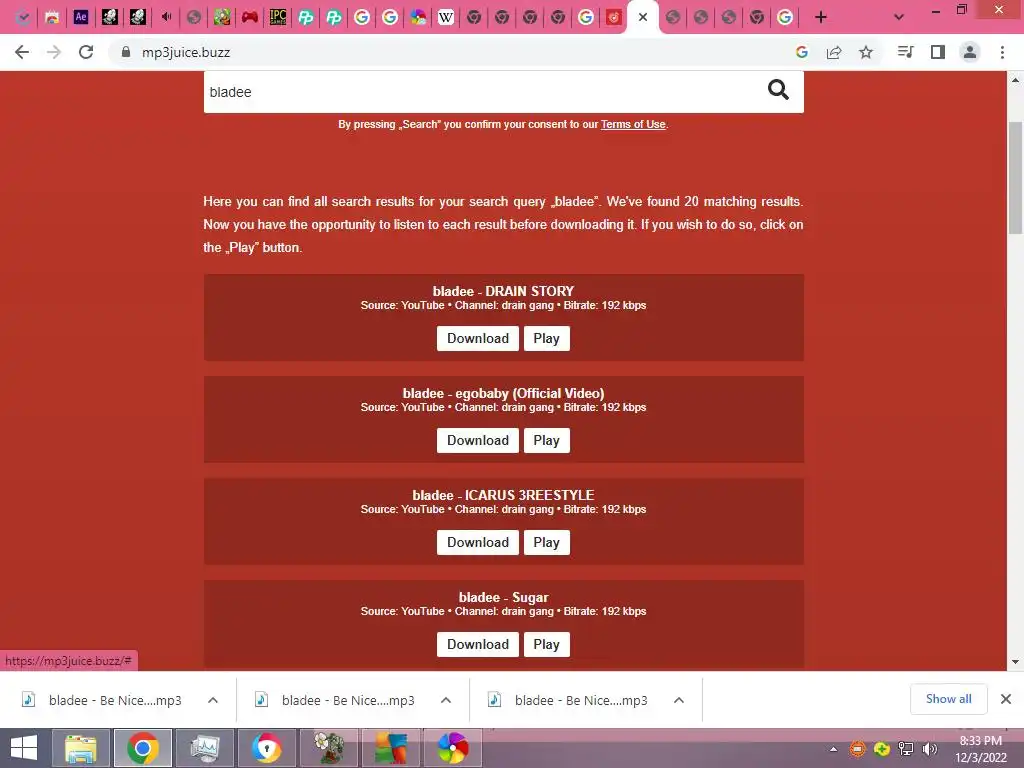The image size is (1024, 768).
Task: Open the Terms of Use link
Action: [633, 124]
